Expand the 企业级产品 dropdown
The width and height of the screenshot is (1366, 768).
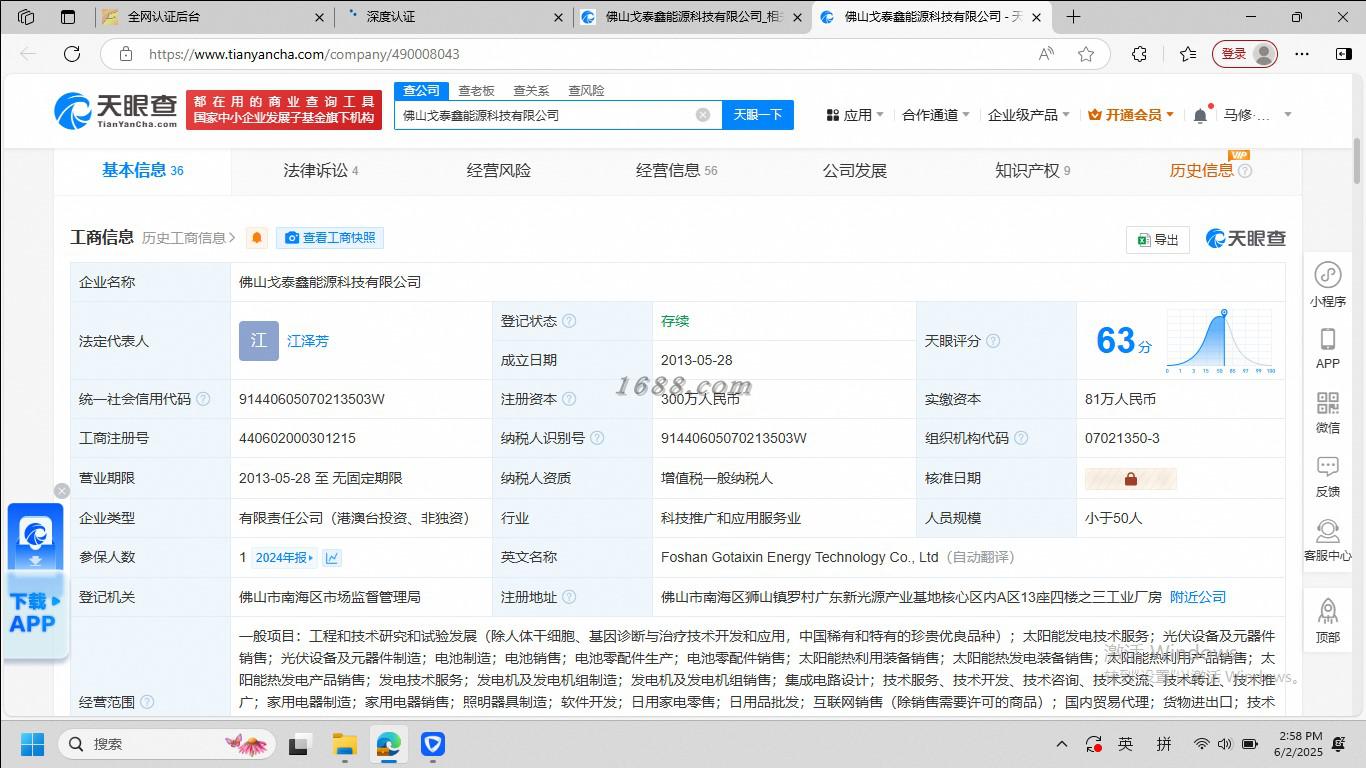click(1029, 115)
